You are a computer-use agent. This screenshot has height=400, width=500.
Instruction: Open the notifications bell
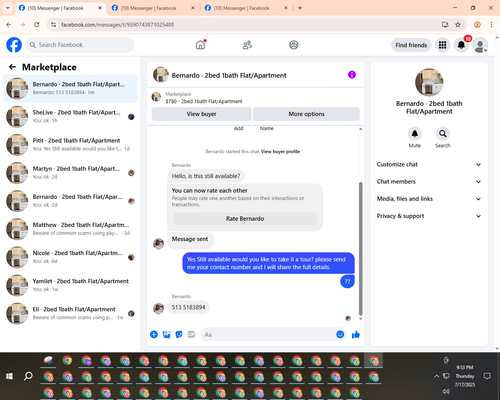(461, 45)
